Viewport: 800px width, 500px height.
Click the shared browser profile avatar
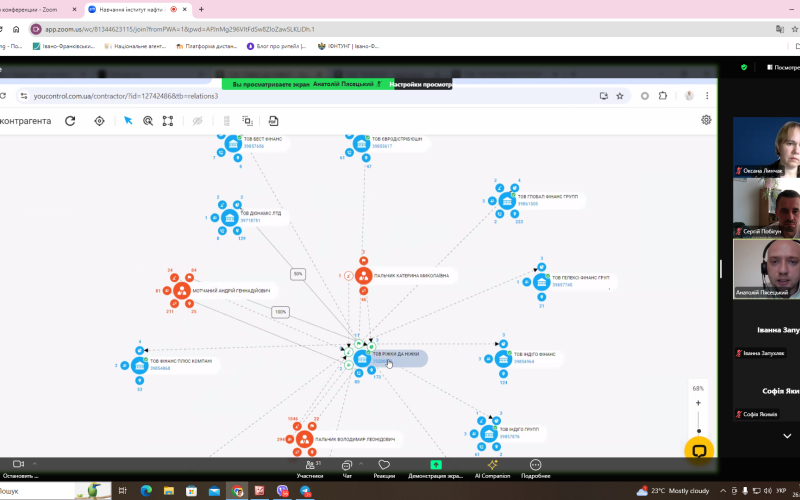pos(689,96)
